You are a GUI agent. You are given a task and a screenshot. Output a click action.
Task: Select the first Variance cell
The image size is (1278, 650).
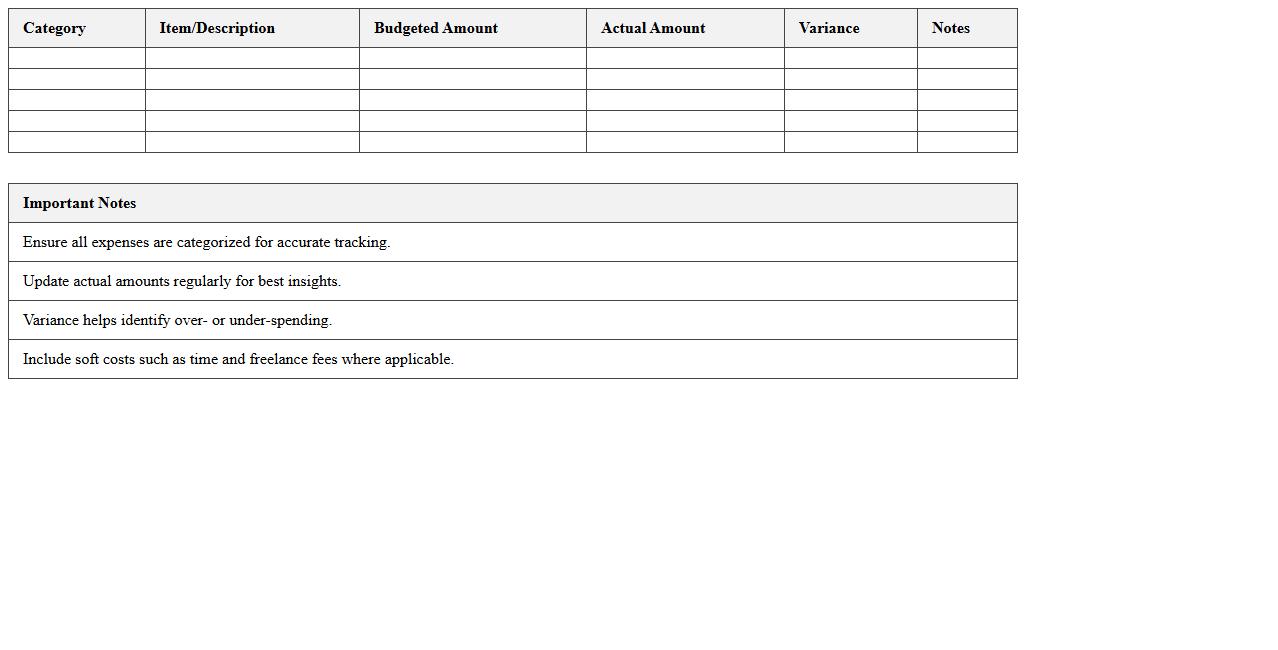(x=850, y=58)
